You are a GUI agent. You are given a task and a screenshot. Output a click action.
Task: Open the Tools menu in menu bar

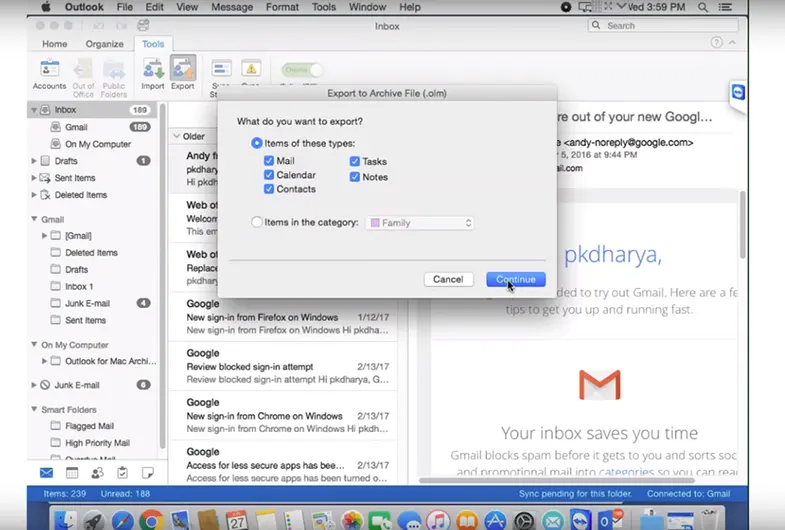pyautogui.click(x=324, y=7)
